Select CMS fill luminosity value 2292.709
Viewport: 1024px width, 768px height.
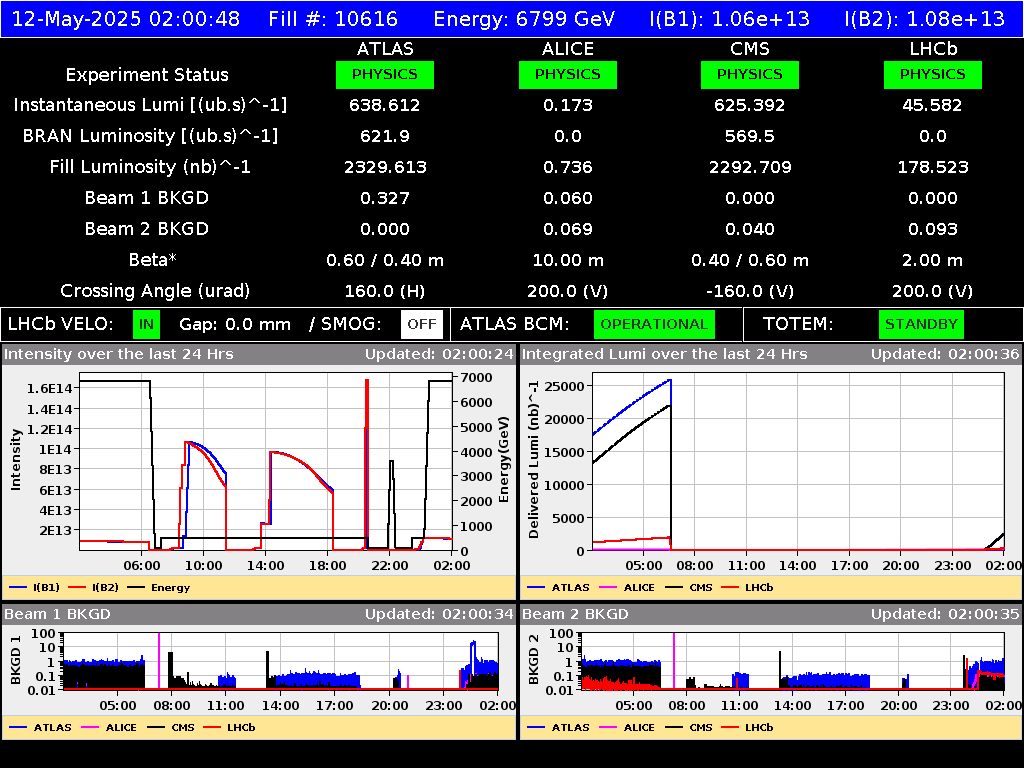click(750, 167)
